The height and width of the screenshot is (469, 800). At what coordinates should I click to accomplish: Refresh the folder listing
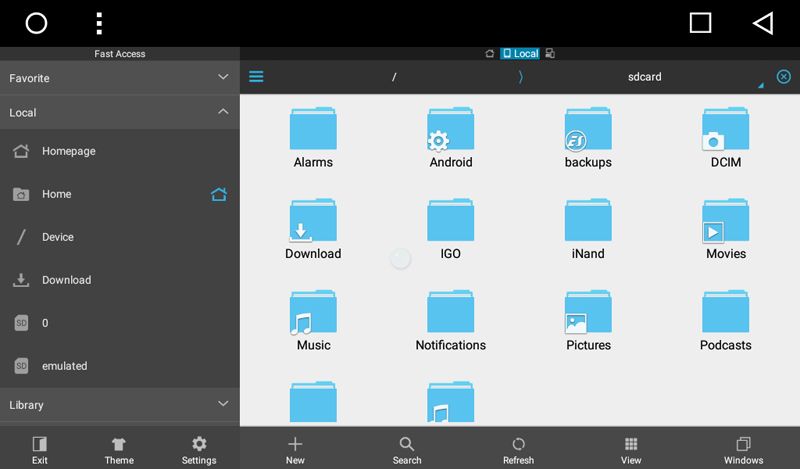[x=518, y=450]
